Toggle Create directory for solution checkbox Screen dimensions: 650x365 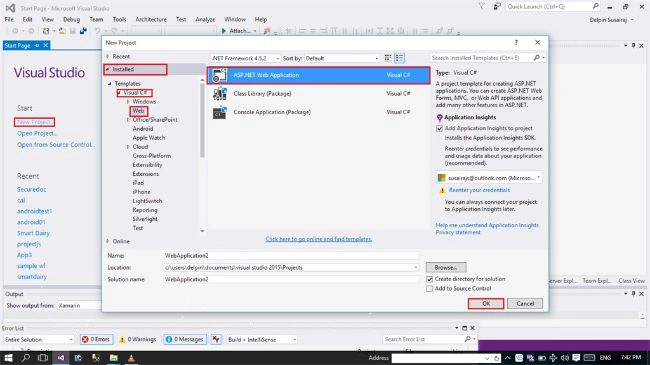point(429,279)
